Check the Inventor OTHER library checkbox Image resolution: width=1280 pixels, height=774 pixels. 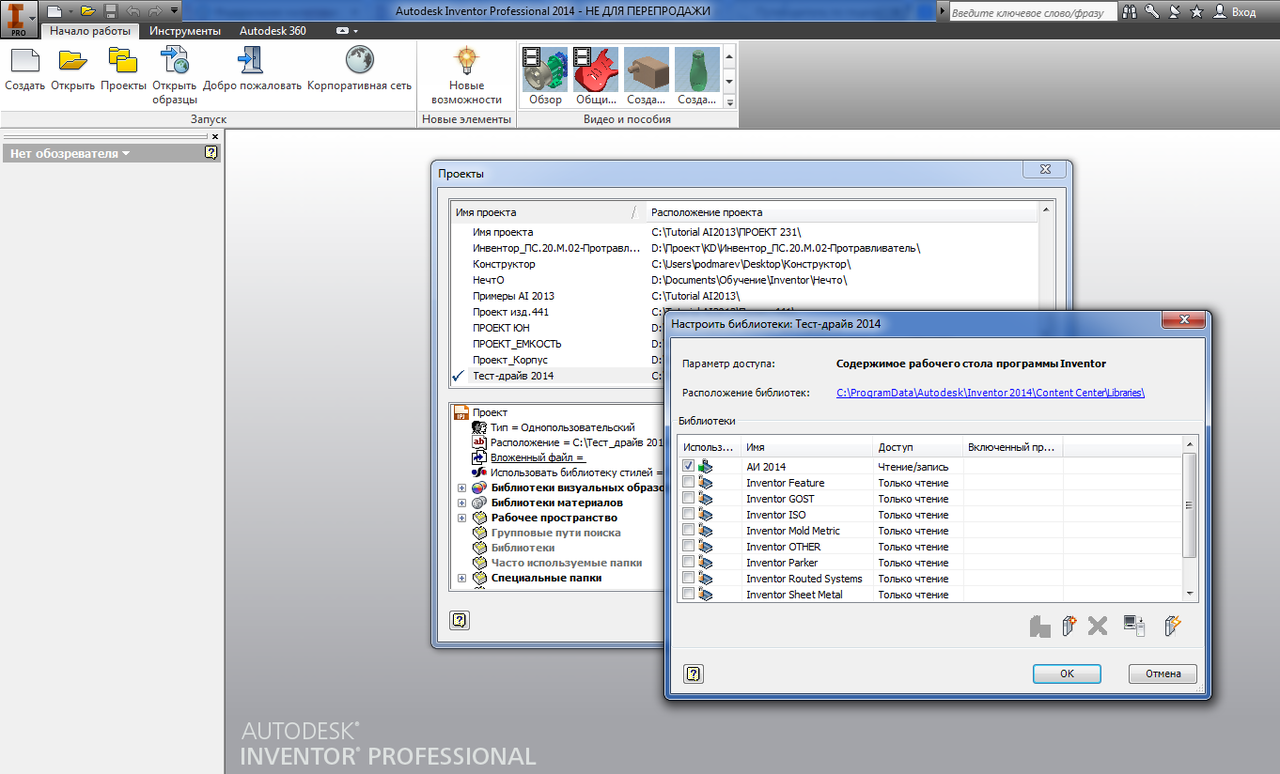pos(688,546)
